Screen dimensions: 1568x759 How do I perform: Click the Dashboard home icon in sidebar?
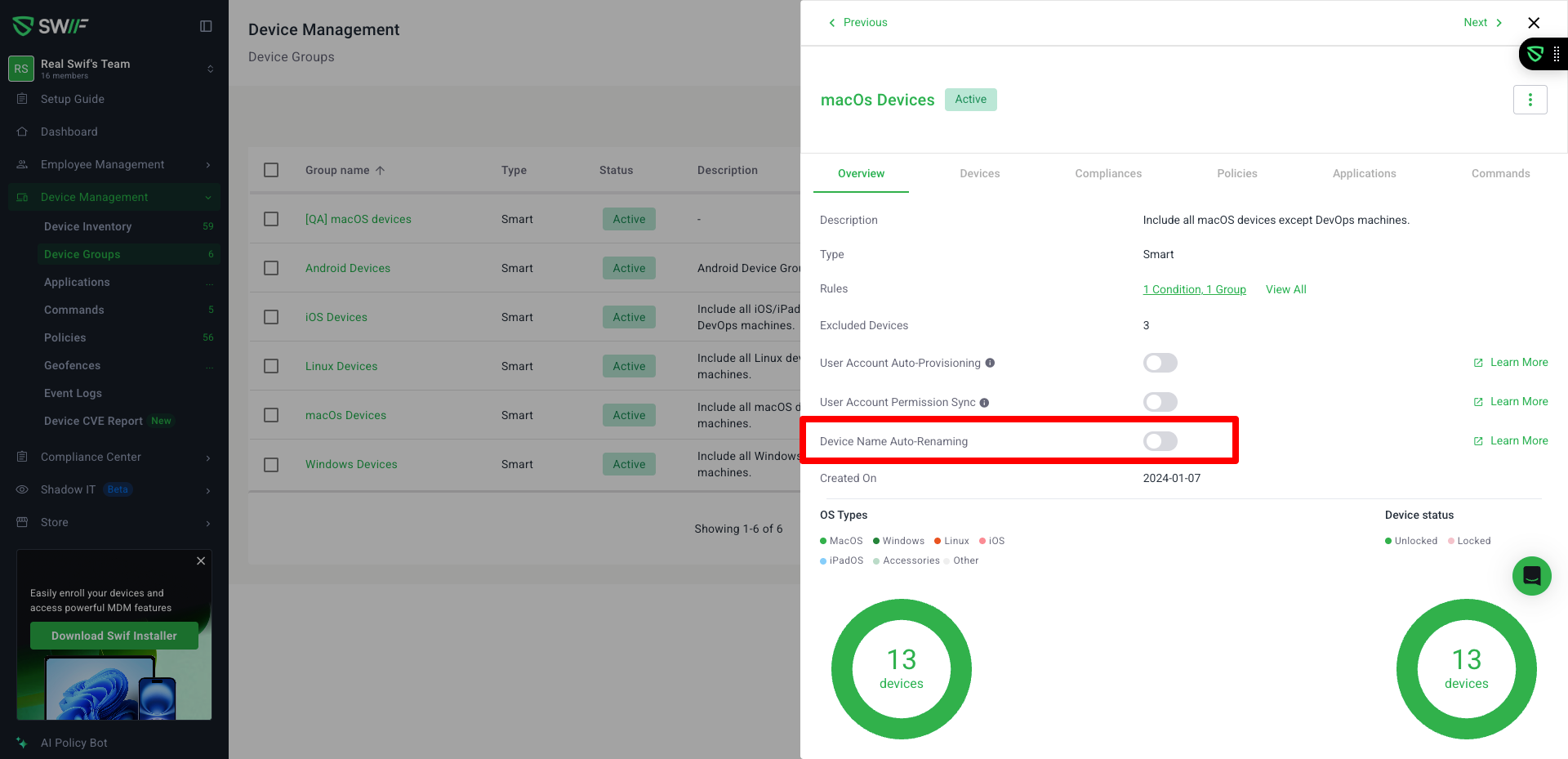pyautogui.click(x=22, y=132)
